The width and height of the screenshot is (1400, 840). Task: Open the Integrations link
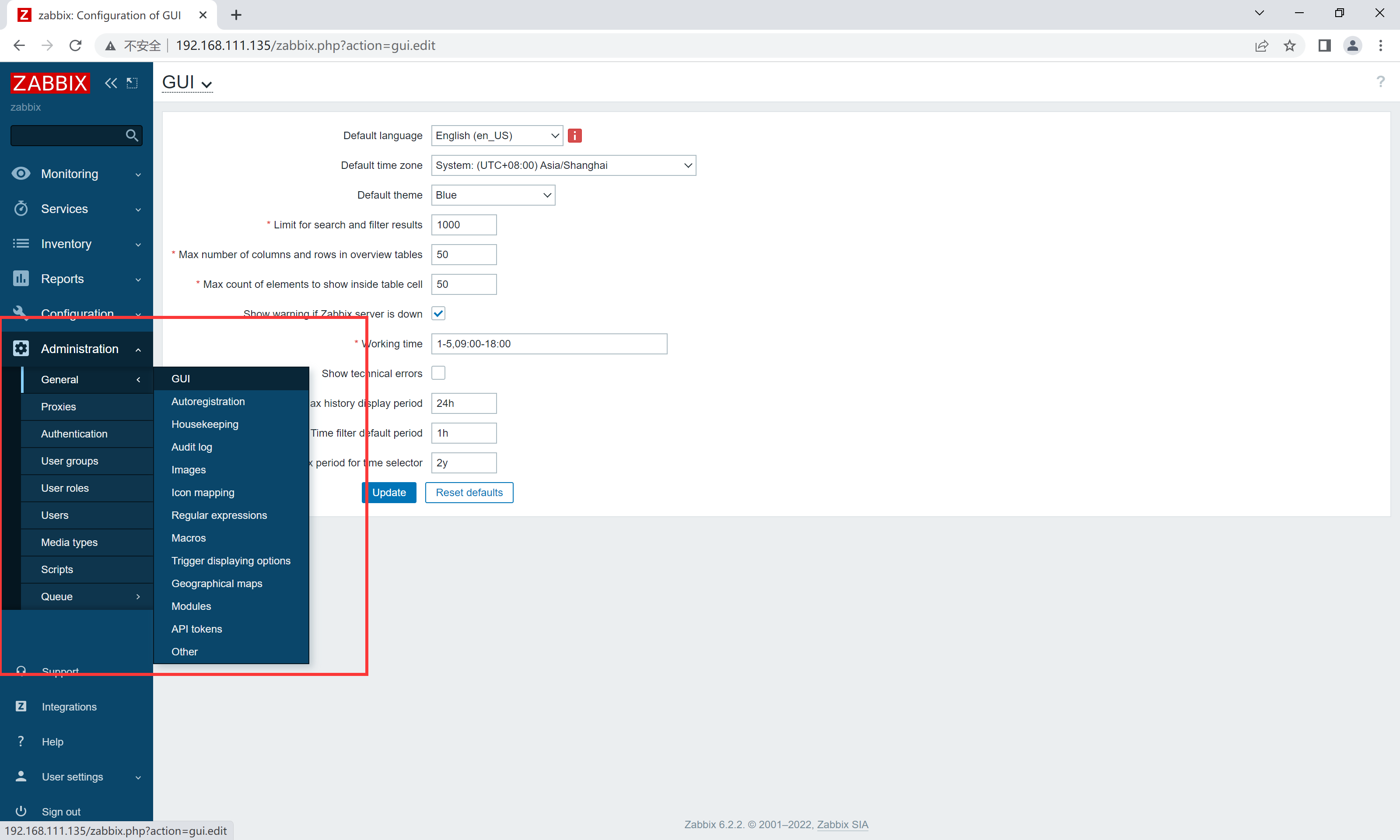click(69, 707)
